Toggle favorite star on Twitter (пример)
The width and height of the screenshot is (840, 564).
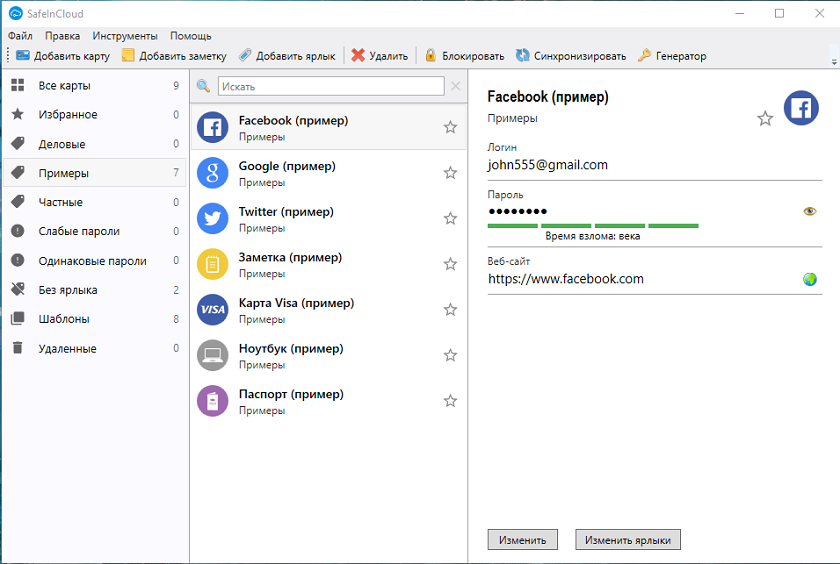pos(450,219)
